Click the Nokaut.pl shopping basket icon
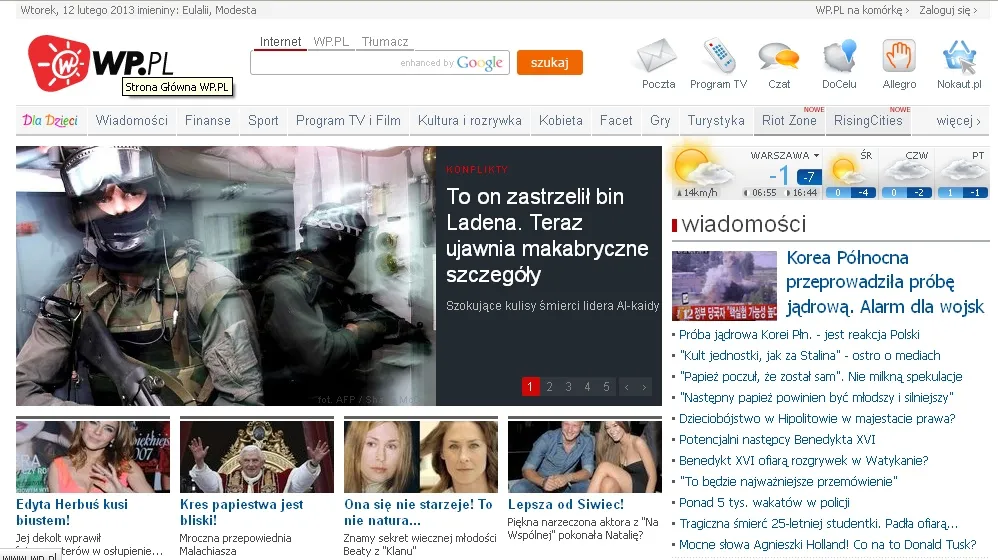The width and height of the screenshot is (998, 560). coord(959,56)
